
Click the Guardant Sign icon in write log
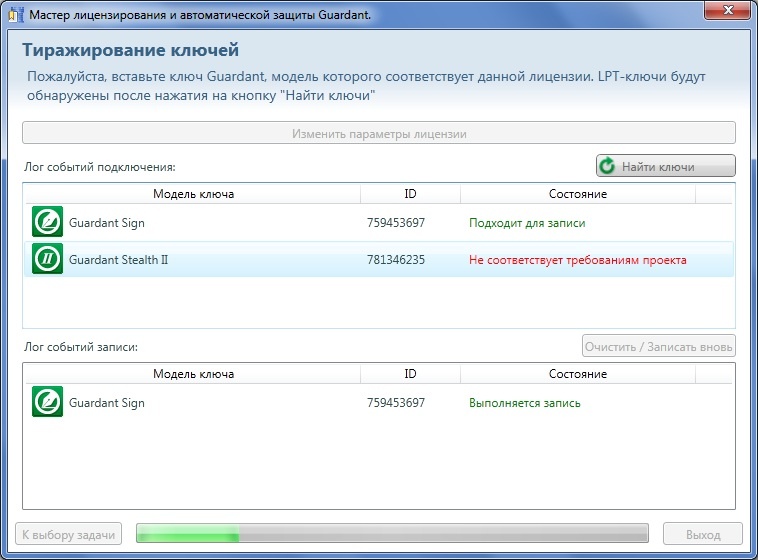point(47,402)
